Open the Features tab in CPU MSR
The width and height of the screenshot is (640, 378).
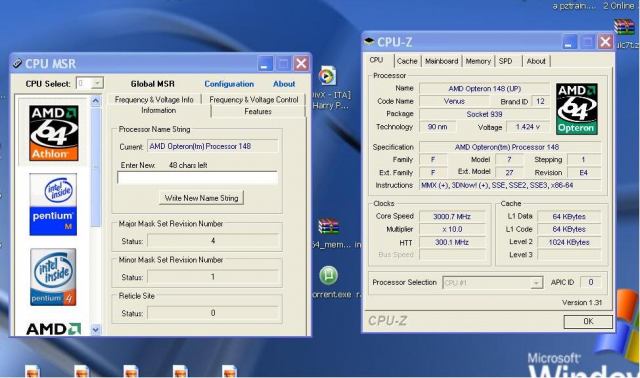pyautogui.click(x=258, y=111)
